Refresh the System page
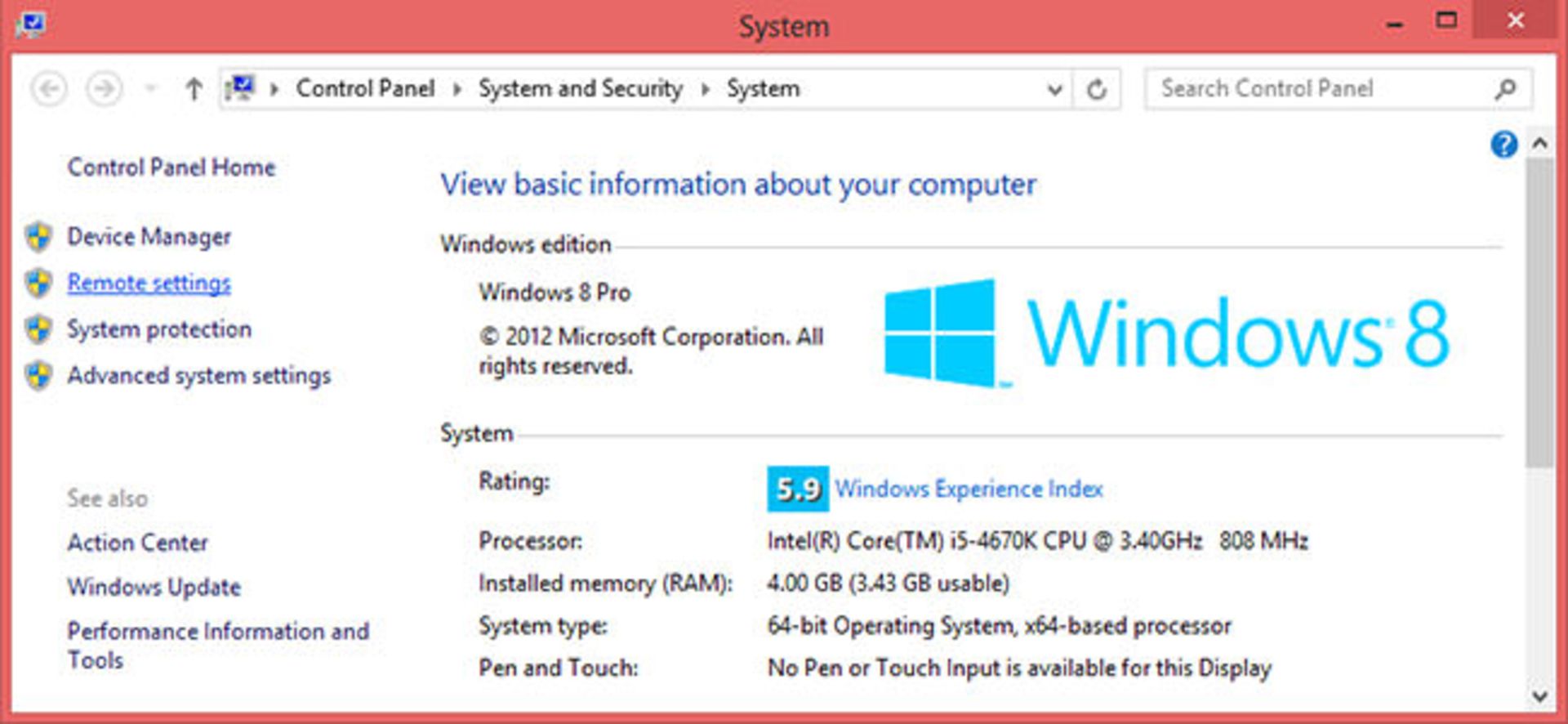 click(1097, 89)
